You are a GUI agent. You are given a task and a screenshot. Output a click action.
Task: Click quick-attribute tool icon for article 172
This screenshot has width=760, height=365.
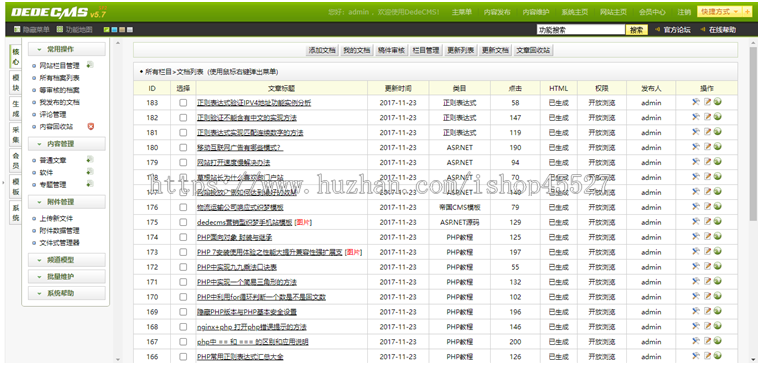coord(696,267)
